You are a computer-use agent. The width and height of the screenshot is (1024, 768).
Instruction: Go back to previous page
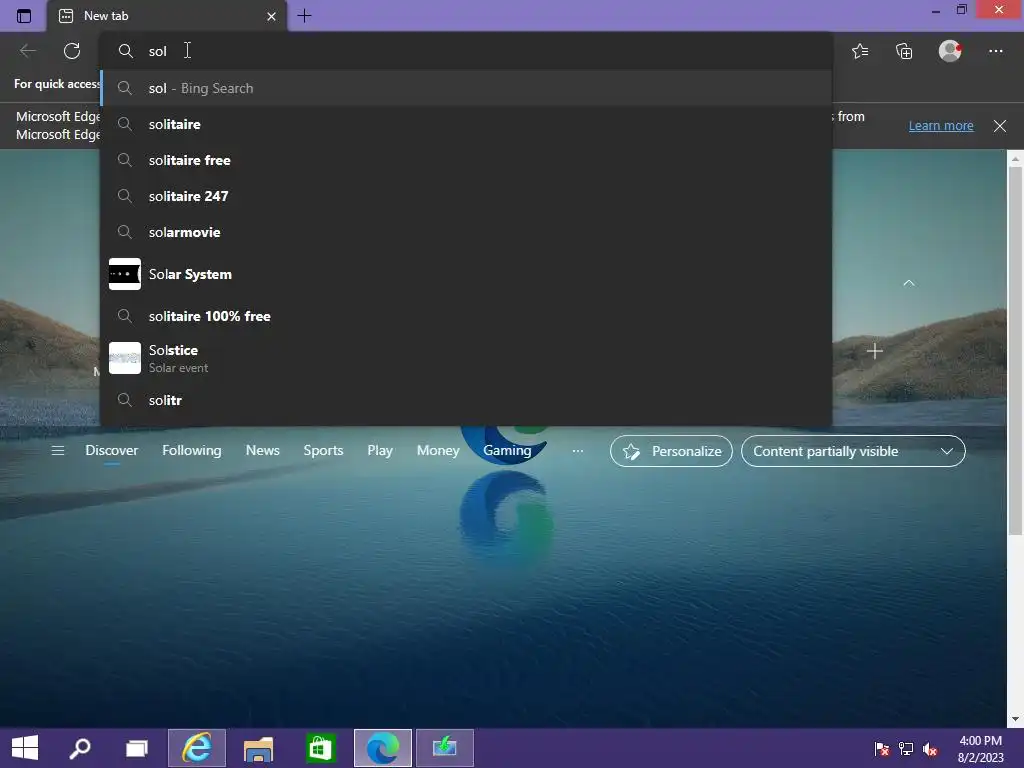coord(28,51)
